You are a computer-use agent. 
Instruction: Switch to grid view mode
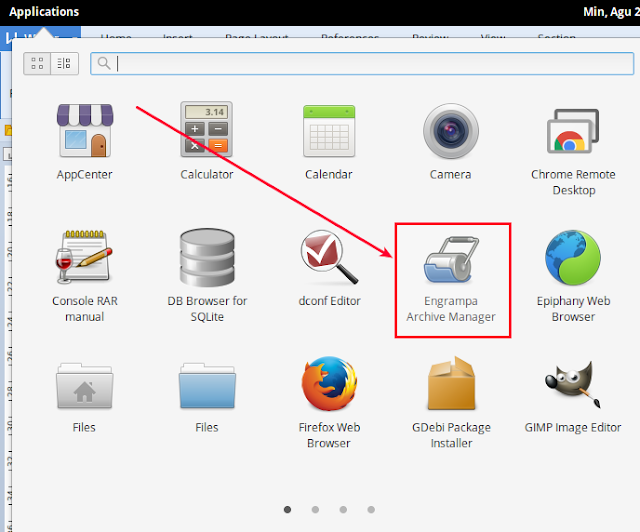(x=37, y=63)
